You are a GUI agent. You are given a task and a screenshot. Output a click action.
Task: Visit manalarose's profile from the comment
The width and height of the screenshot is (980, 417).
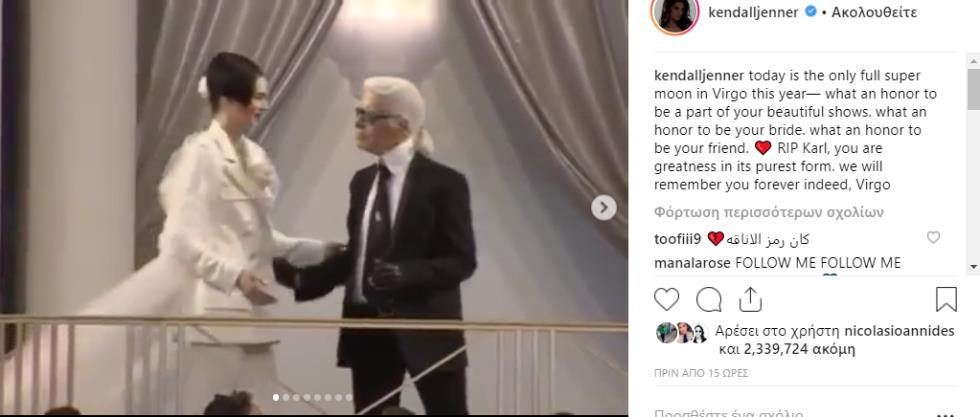point(692,263)
